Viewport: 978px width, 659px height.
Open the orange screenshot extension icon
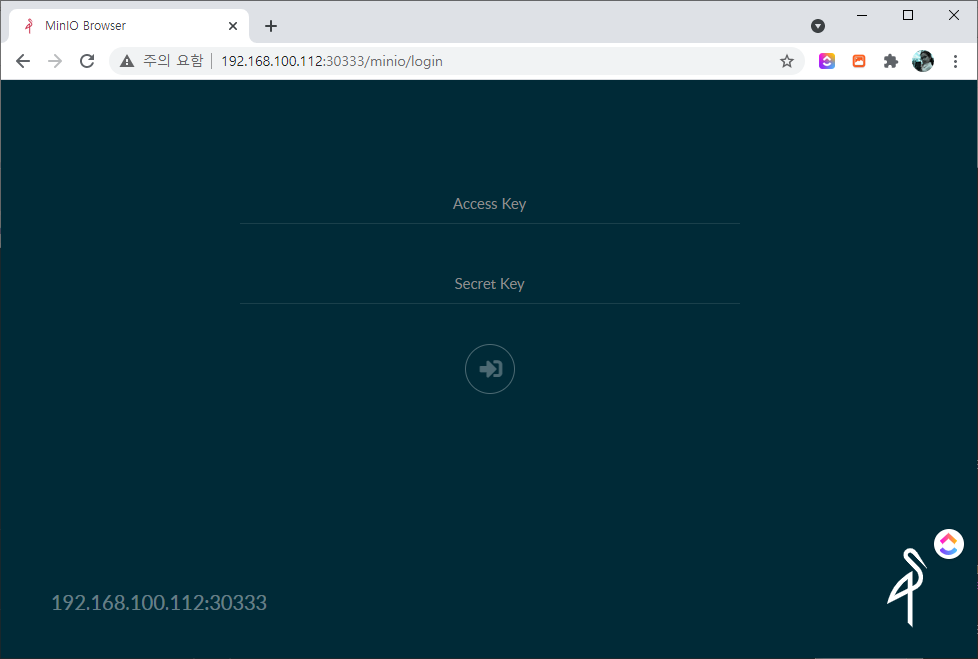pyautogui.click(x=859, y=61)
